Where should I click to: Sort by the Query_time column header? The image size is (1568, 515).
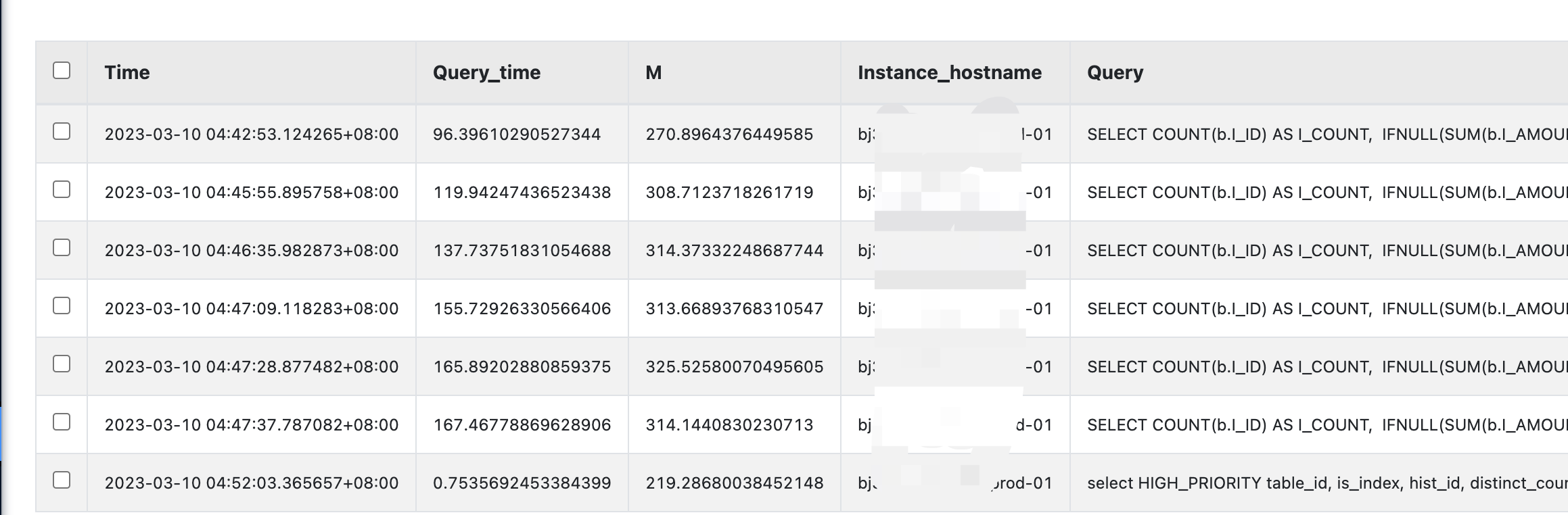click(486, 72)
